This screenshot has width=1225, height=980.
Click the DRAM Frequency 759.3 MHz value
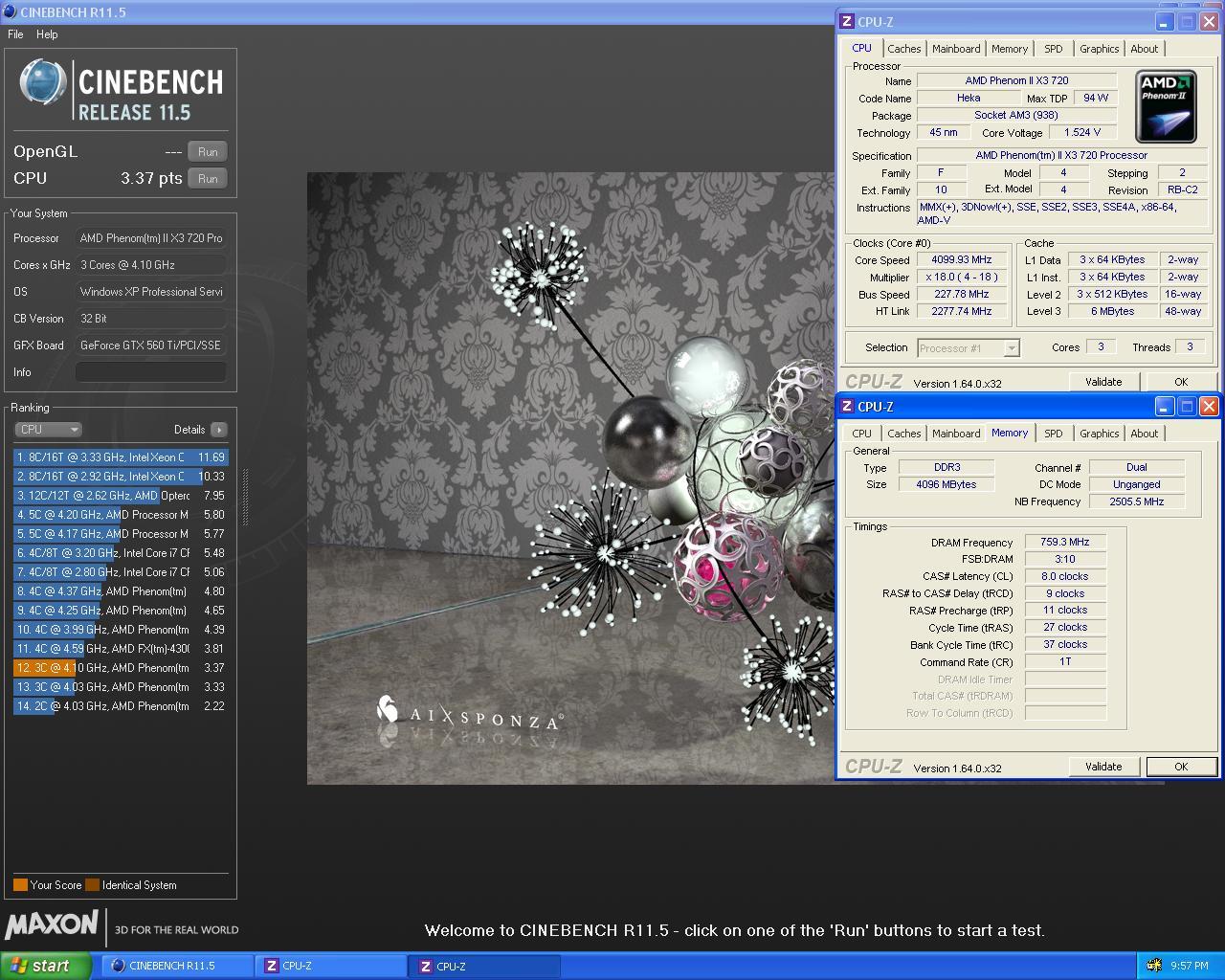point(1065,542)
